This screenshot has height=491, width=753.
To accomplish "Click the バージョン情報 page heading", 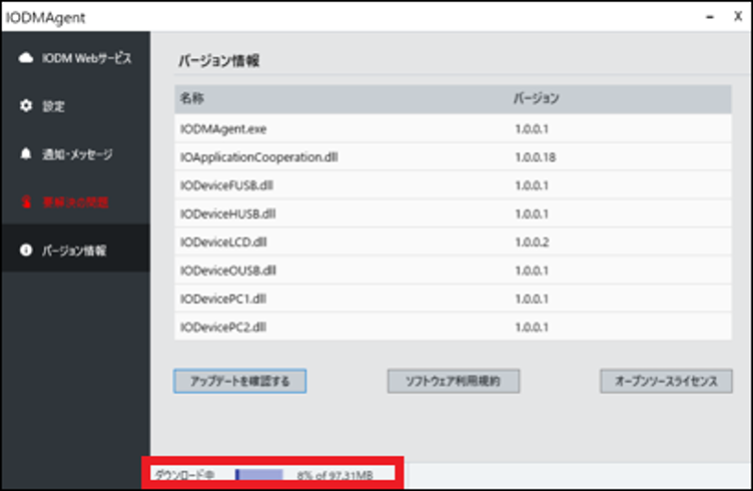I will coord(219,61).
